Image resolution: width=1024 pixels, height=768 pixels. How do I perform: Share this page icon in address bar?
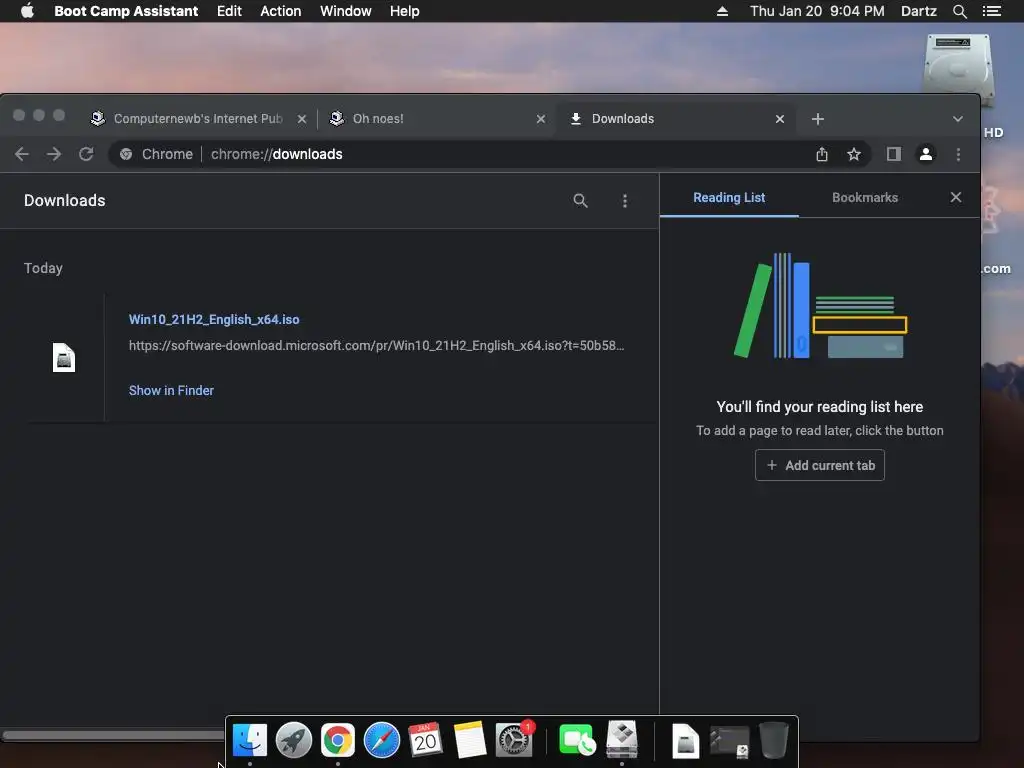pos(822,154)
